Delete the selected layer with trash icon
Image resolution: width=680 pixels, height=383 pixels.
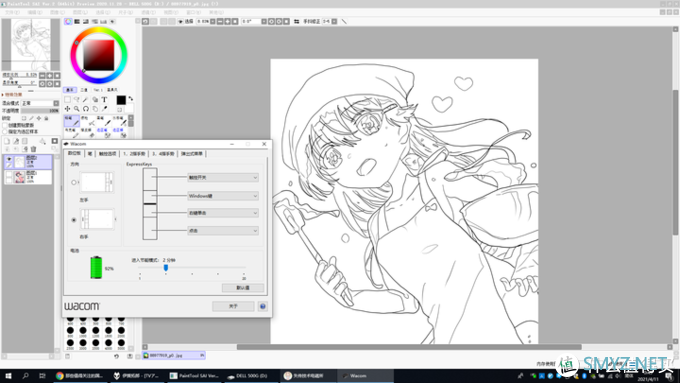[33, 149]
